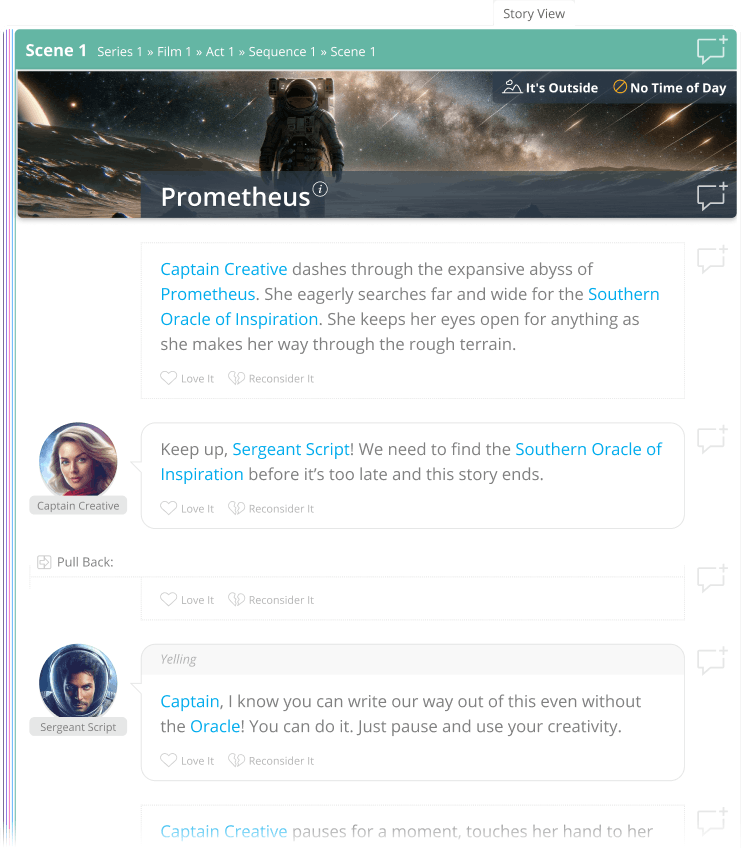This screenshot has width=741, height=848.
Task: Click info icon beside Prometheus title
Action: [x=320, y=188]
